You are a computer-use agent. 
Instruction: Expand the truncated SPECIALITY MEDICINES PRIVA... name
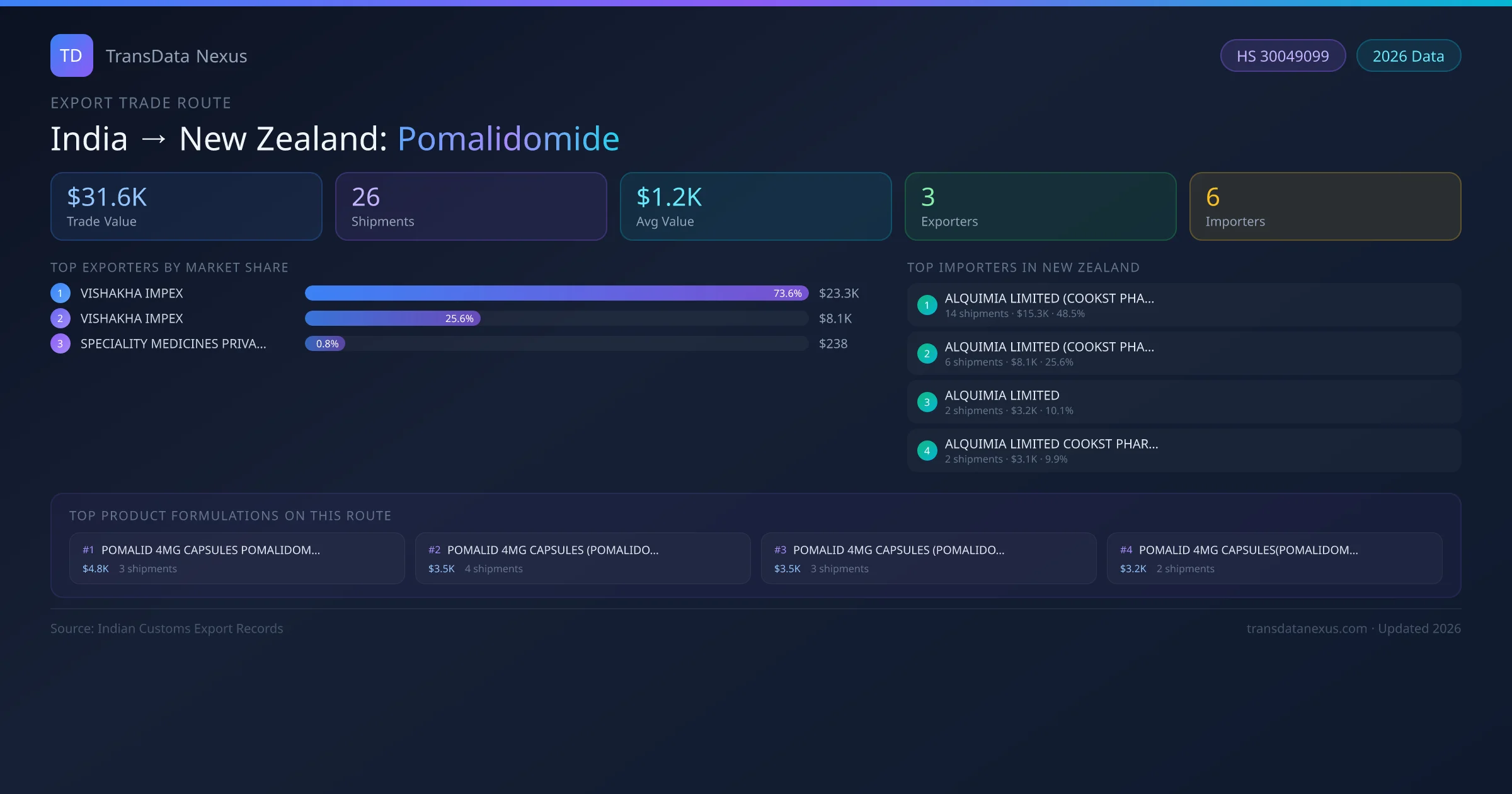point(173,343)
